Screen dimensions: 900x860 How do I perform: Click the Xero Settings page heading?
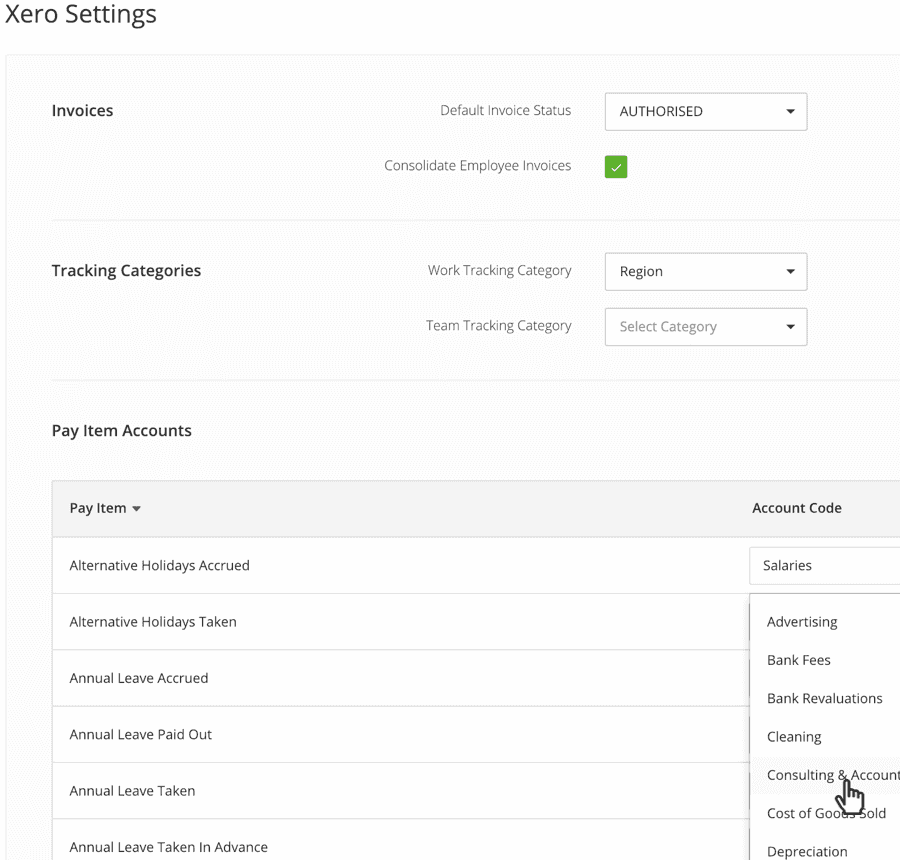(x=81, y=15)
